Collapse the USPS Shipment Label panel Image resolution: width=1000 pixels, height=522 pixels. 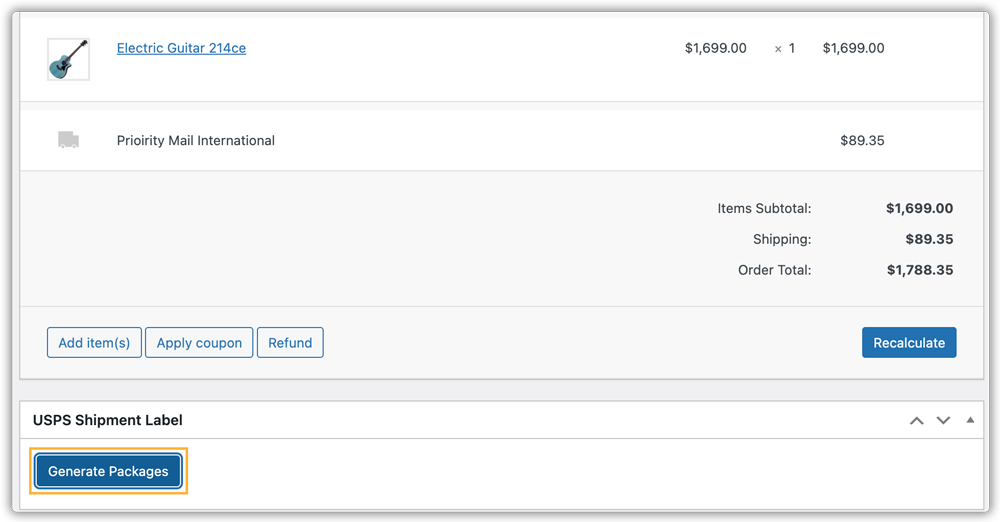(969, 421)
